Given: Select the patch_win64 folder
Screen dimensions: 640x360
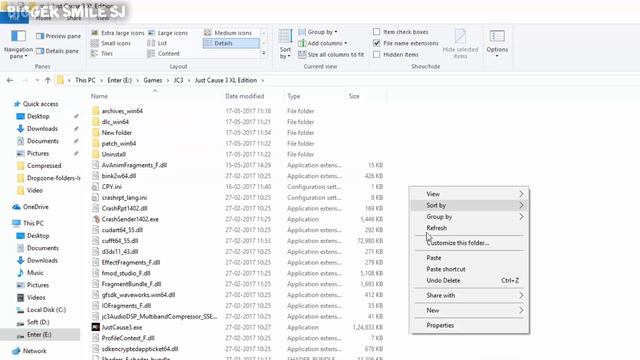Looking at the screenshot, I should pyautogui.click(x=114, y=144).
